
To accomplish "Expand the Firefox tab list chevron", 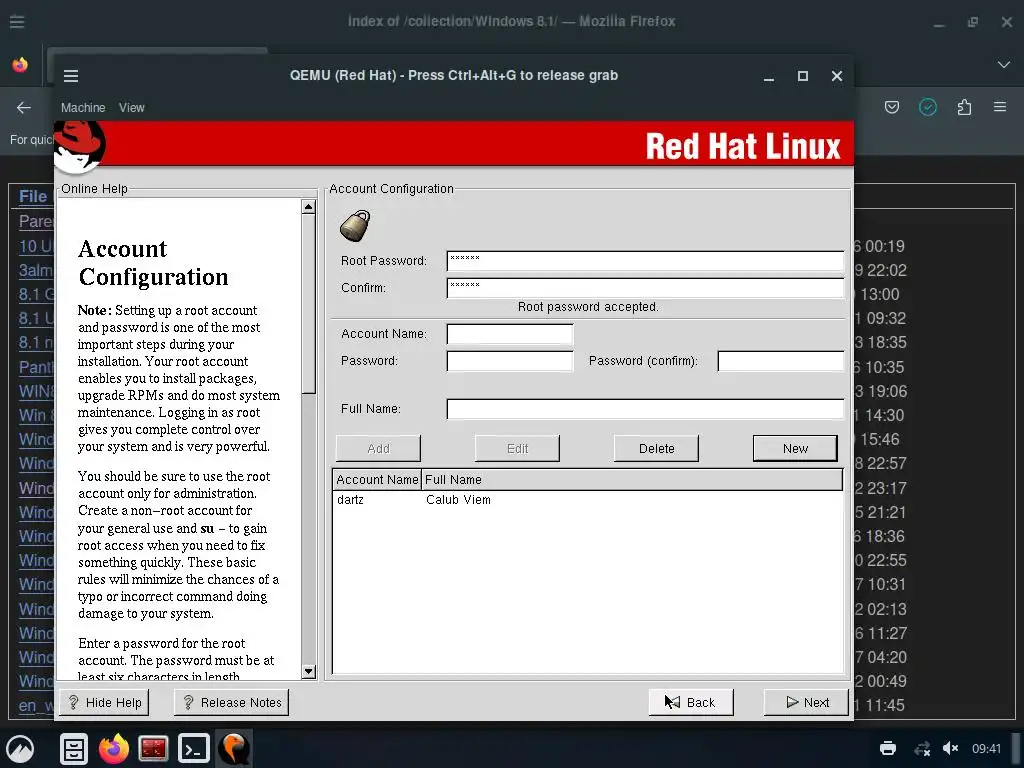I will click(x=1004, y=65).
